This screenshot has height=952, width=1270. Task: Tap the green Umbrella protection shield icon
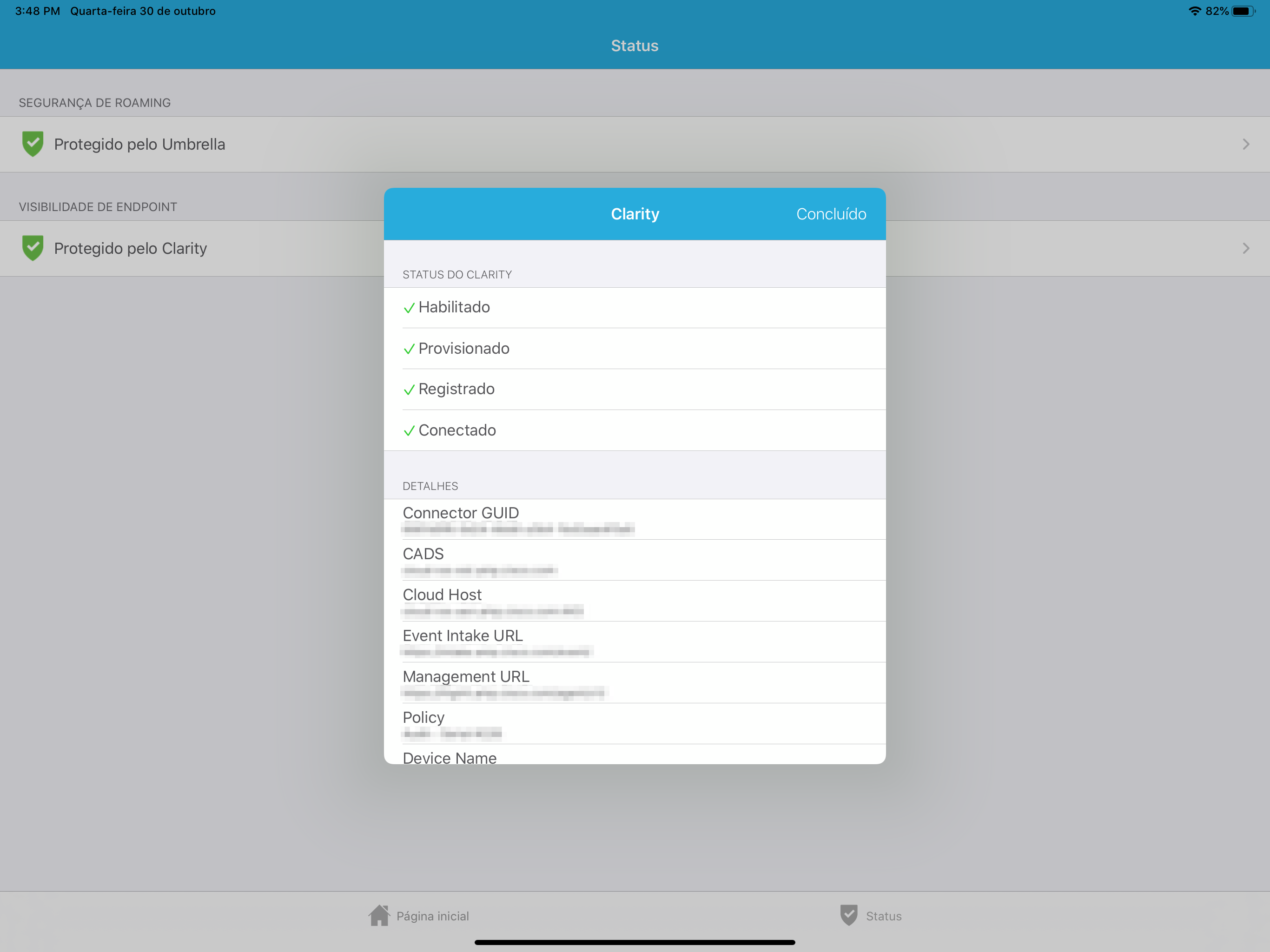pyautogui.click(x=33, y=144)
